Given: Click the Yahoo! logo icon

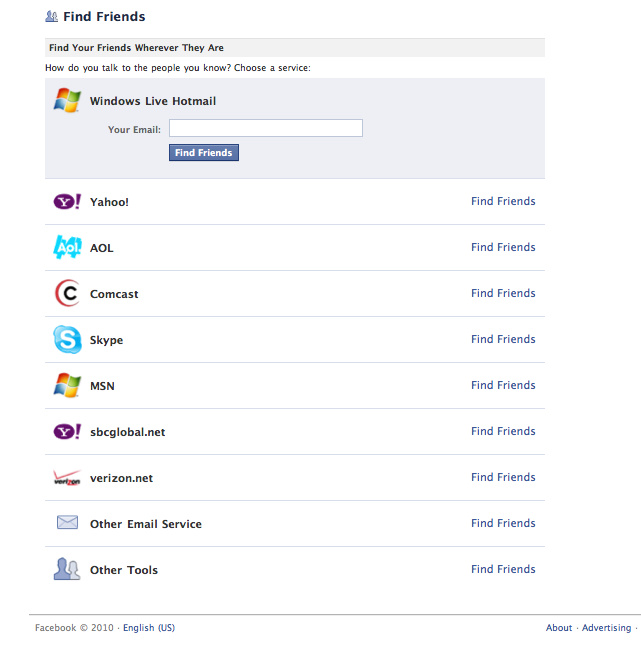Looking at the screenshot, I should tap(67, 202).
